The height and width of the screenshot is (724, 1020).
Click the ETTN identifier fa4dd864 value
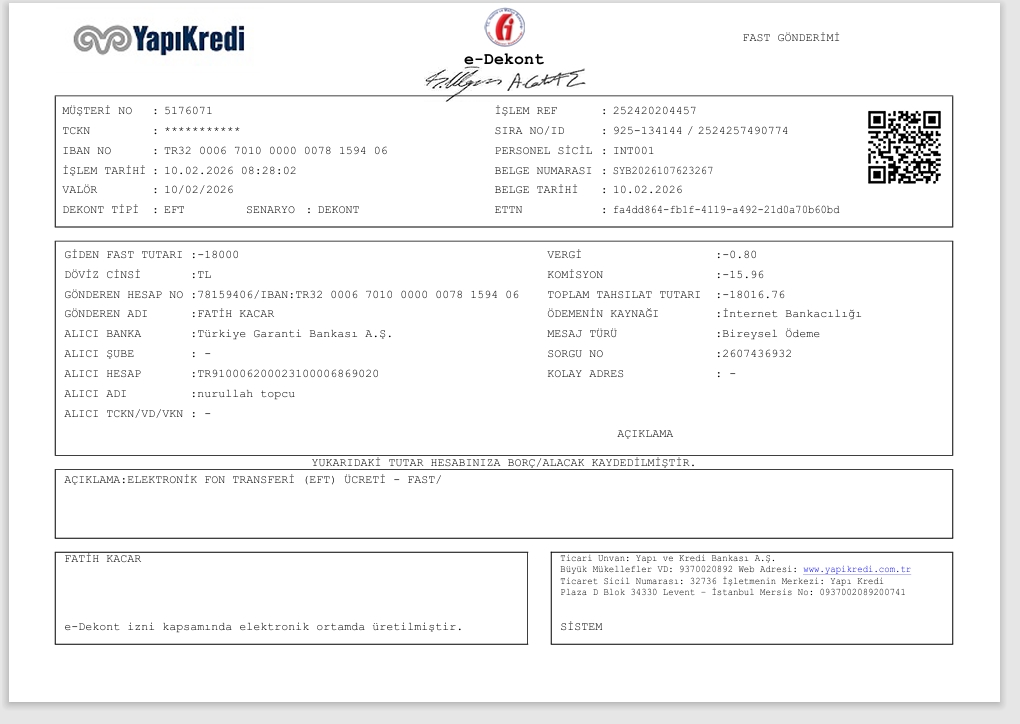[x=726, y=210]
